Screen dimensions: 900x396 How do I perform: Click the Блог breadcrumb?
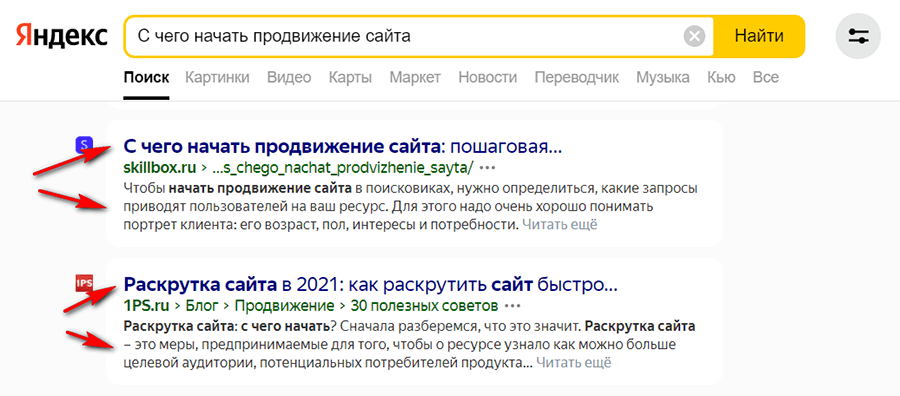click(203, 305)
